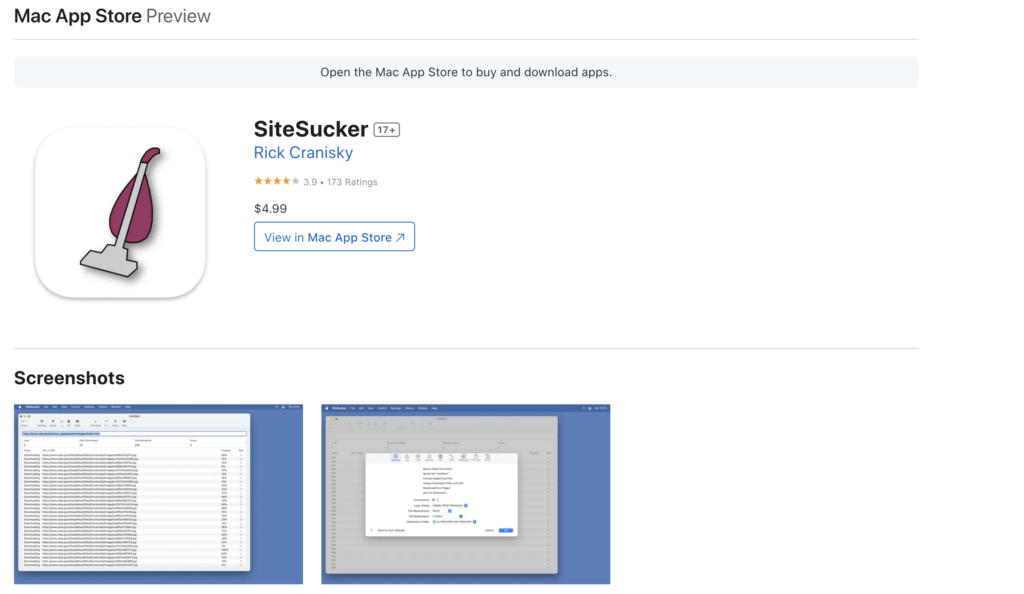Click the $4.99 price
The width and height of the screenshot is (1024, 594).
click(x=270, y=209)
